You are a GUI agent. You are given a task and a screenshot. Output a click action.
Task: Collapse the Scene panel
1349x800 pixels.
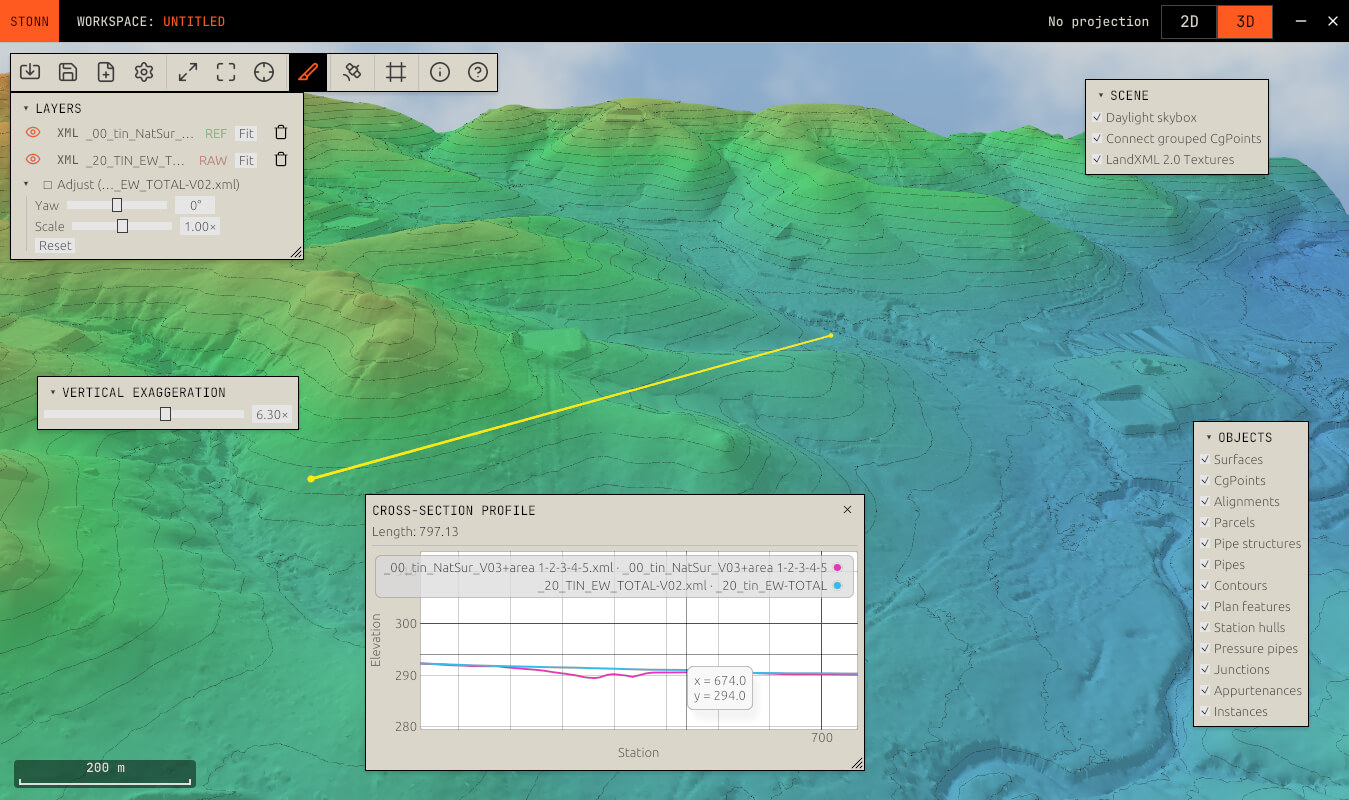pyautogui.click(x=1100, y=96)
